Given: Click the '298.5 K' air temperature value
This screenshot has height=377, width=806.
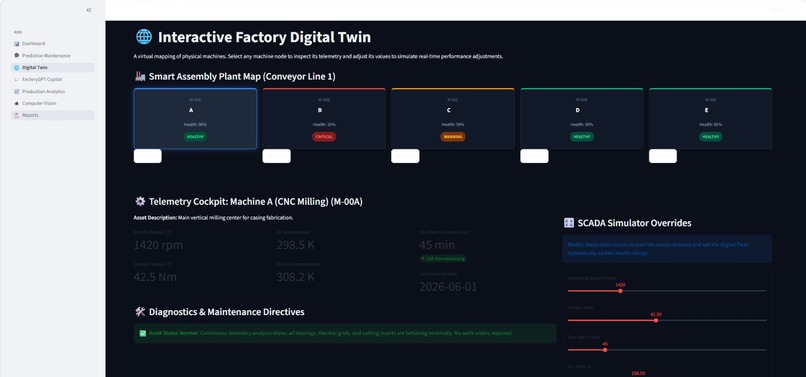Looking at the screenshot, I should pyautogui.click(x=296, y=245).
